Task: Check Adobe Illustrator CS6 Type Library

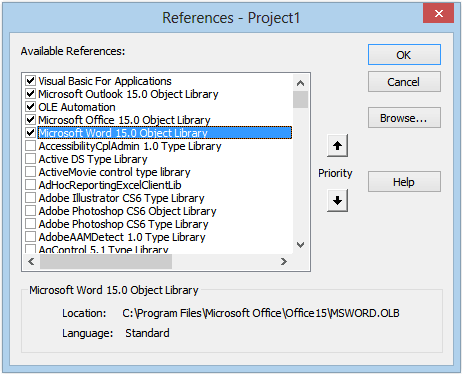Action: pyautogui.click(x=30, y=198)
